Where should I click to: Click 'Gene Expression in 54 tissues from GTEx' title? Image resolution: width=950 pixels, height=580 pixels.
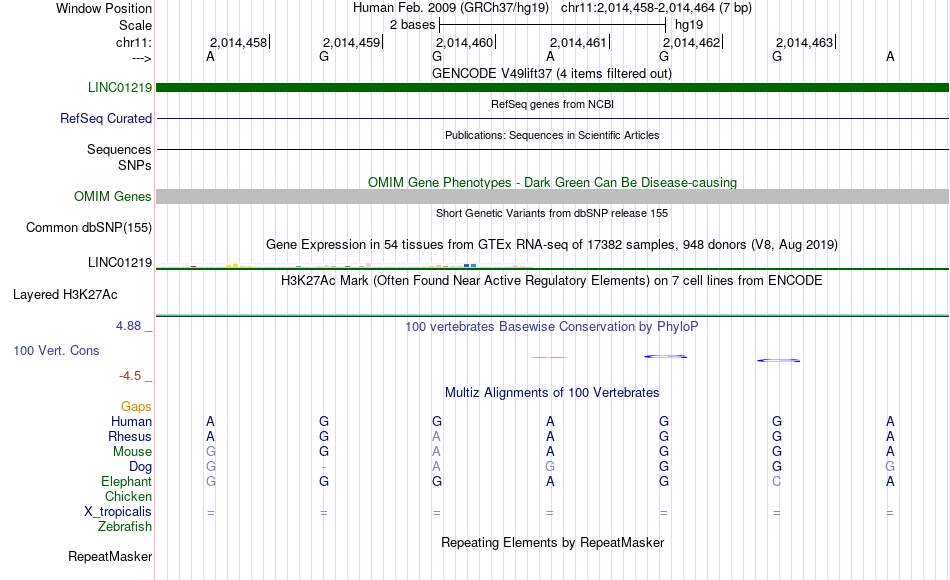pos(552,244)
